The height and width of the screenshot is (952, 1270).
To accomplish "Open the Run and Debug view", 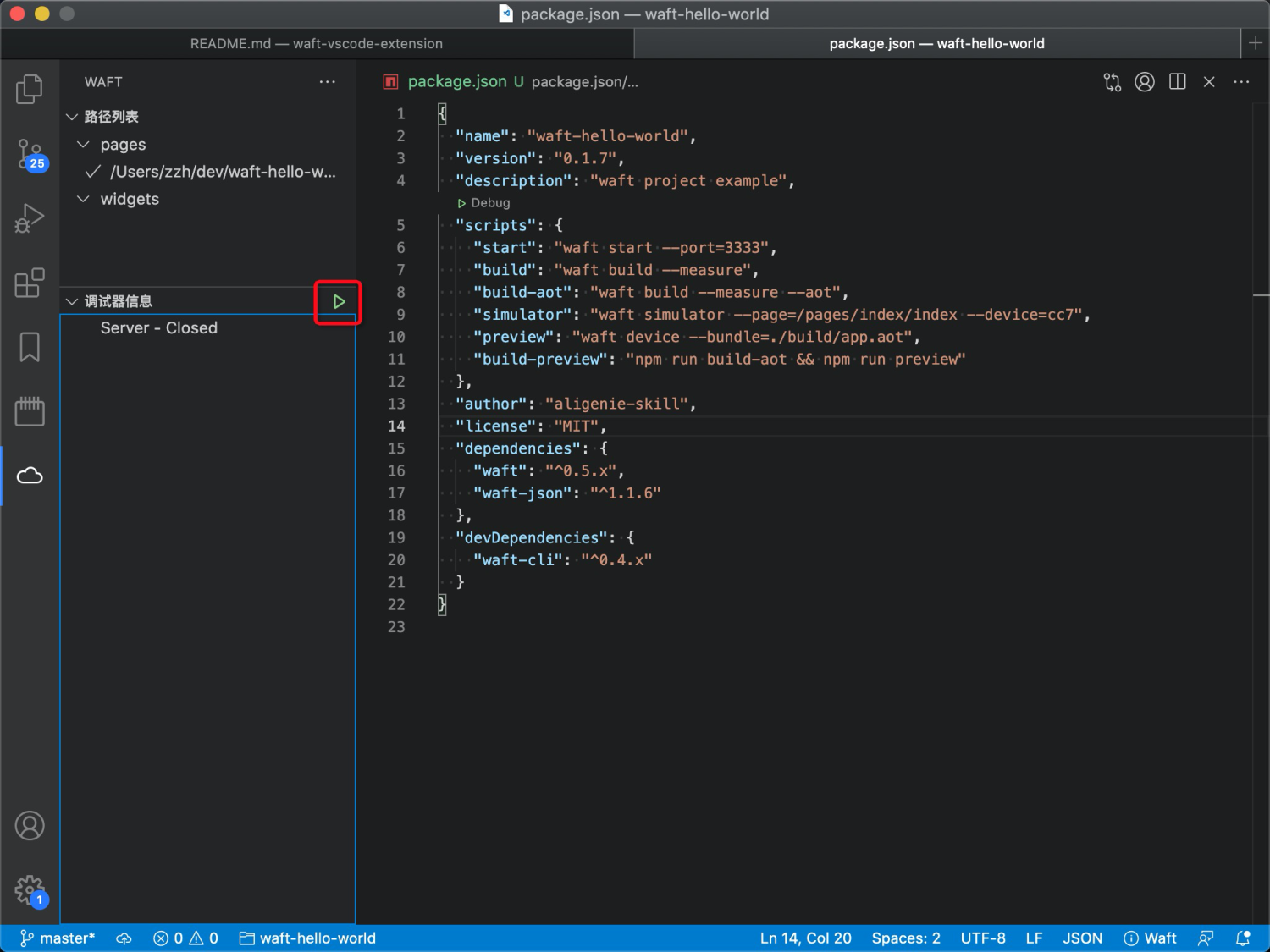I will pyautogui.click(x=30, y=218).
